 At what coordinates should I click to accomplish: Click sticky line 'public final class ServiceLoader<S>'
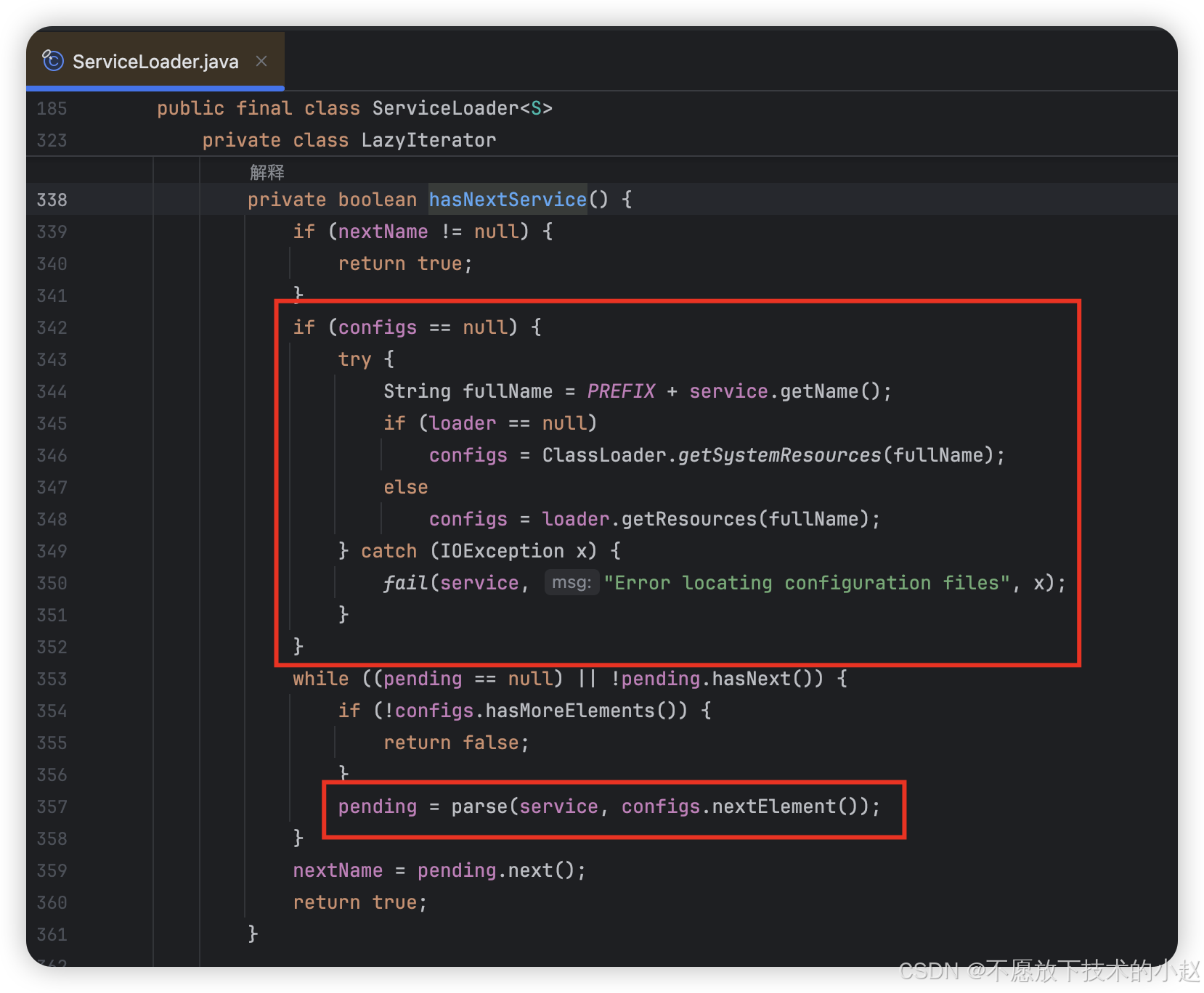(x=354, y=108)
